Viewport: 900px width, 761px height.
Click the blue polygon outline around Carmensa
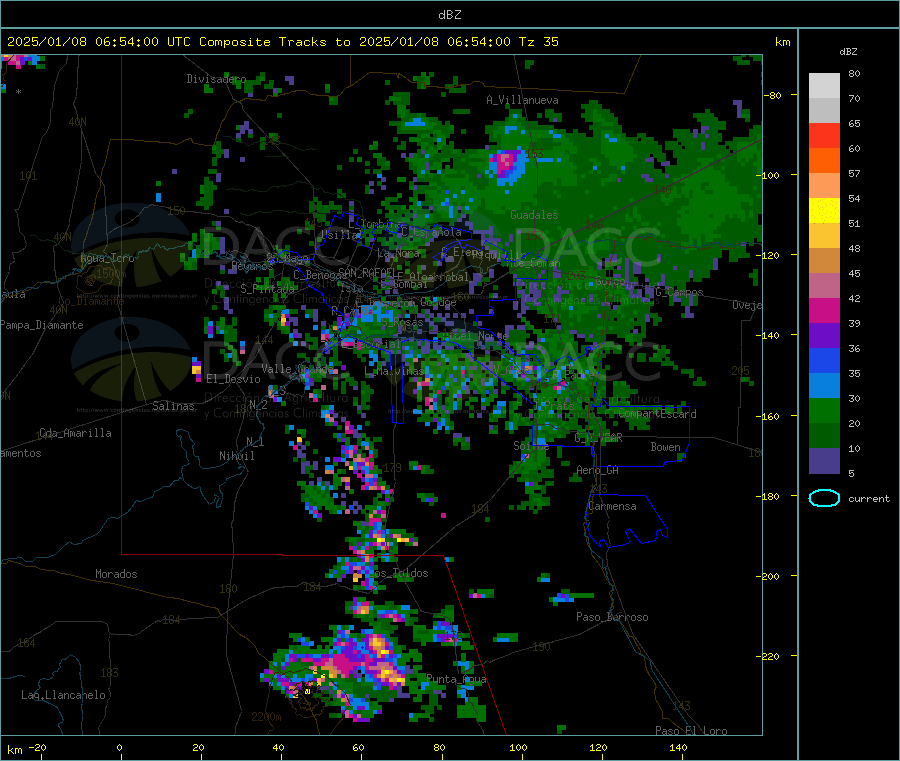tap(627, 520)
